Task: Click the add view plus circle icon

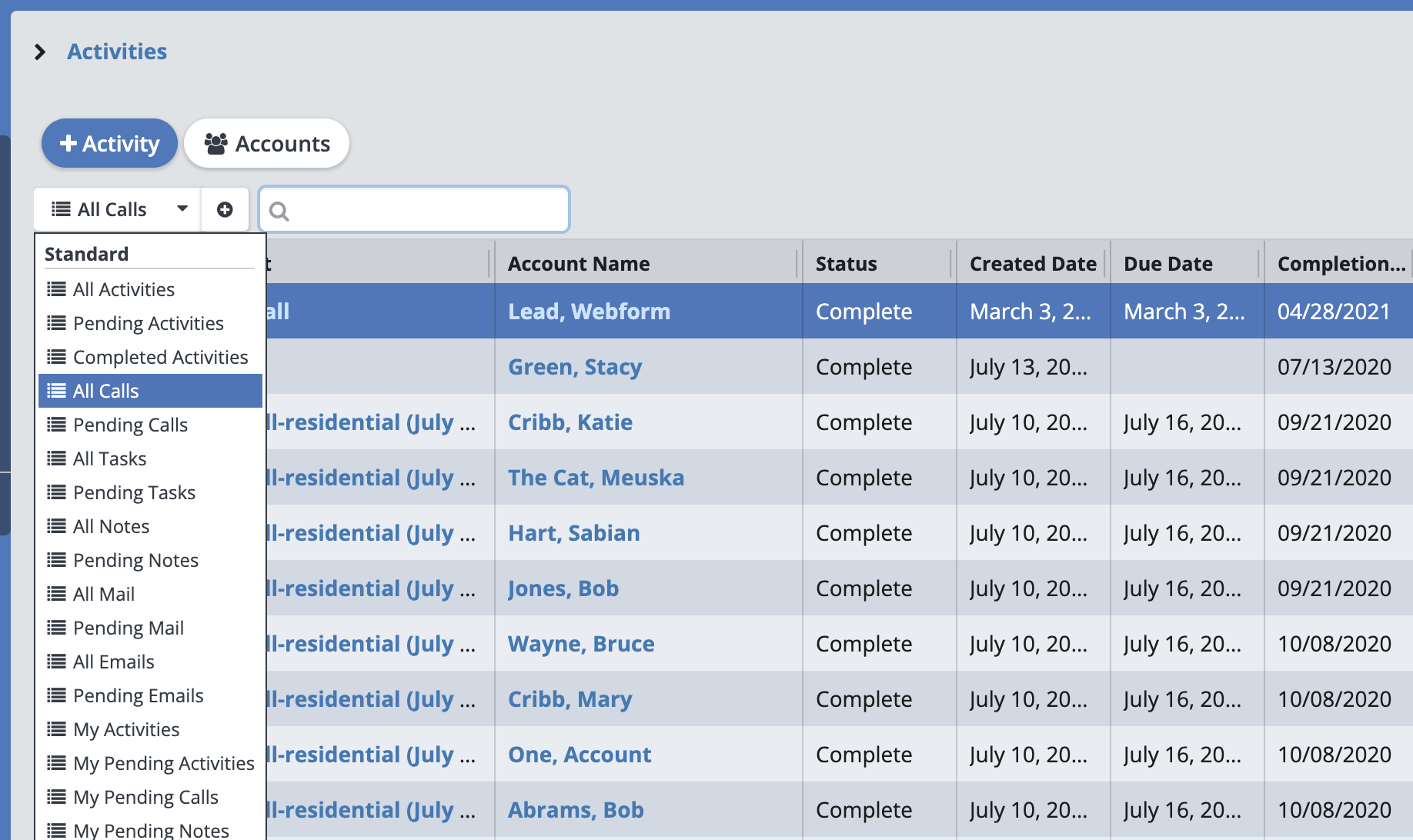Action: (225, 209)
